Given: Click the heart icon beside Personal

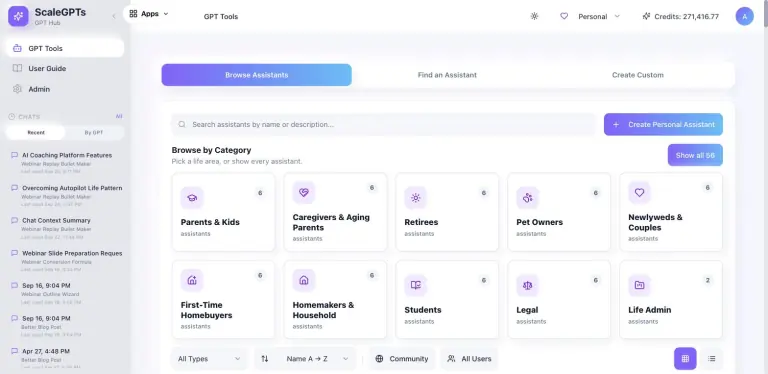Looking at the screenshot, I should click(x=564, y=16).
